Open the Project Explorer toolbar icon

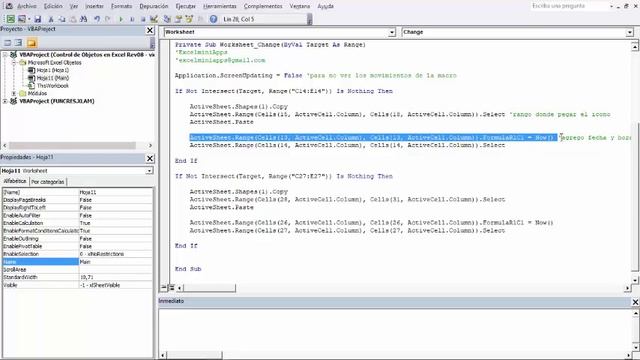click(x=167, y=19)
